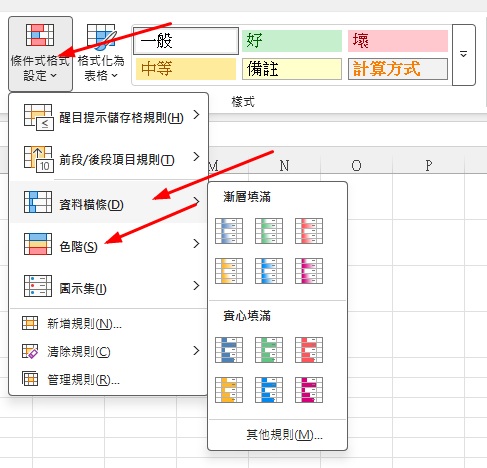
Task: Select light blue gradient fill data bar
Action: 269,271
